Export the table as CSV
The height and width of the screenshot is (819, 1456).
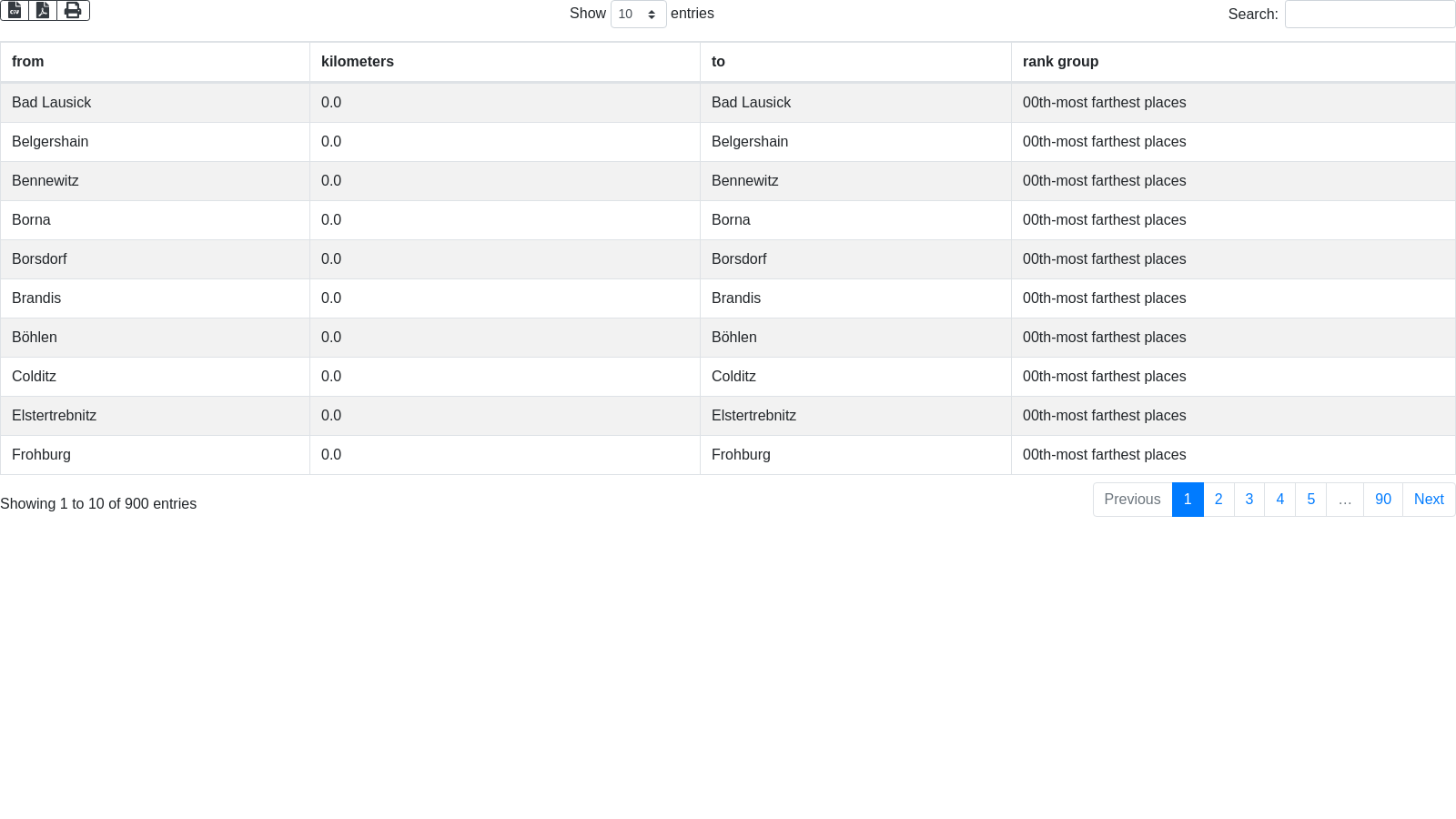click(x=15, y=10)
